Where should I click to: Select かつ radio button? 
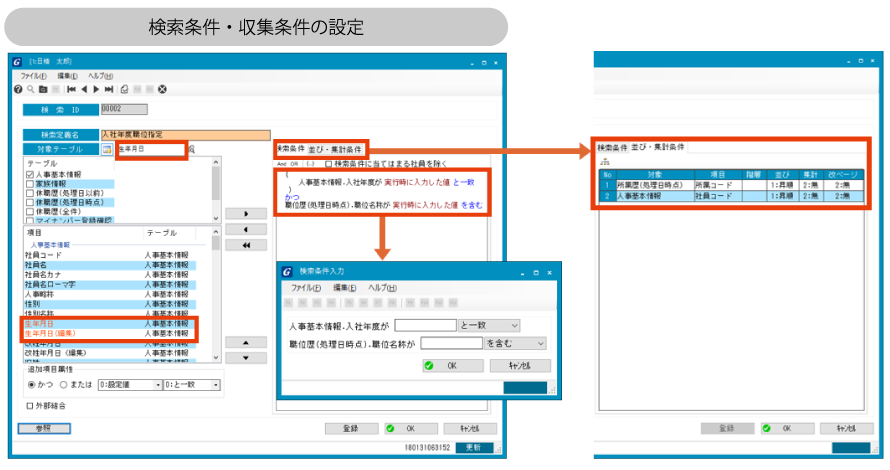click(32, 385)
